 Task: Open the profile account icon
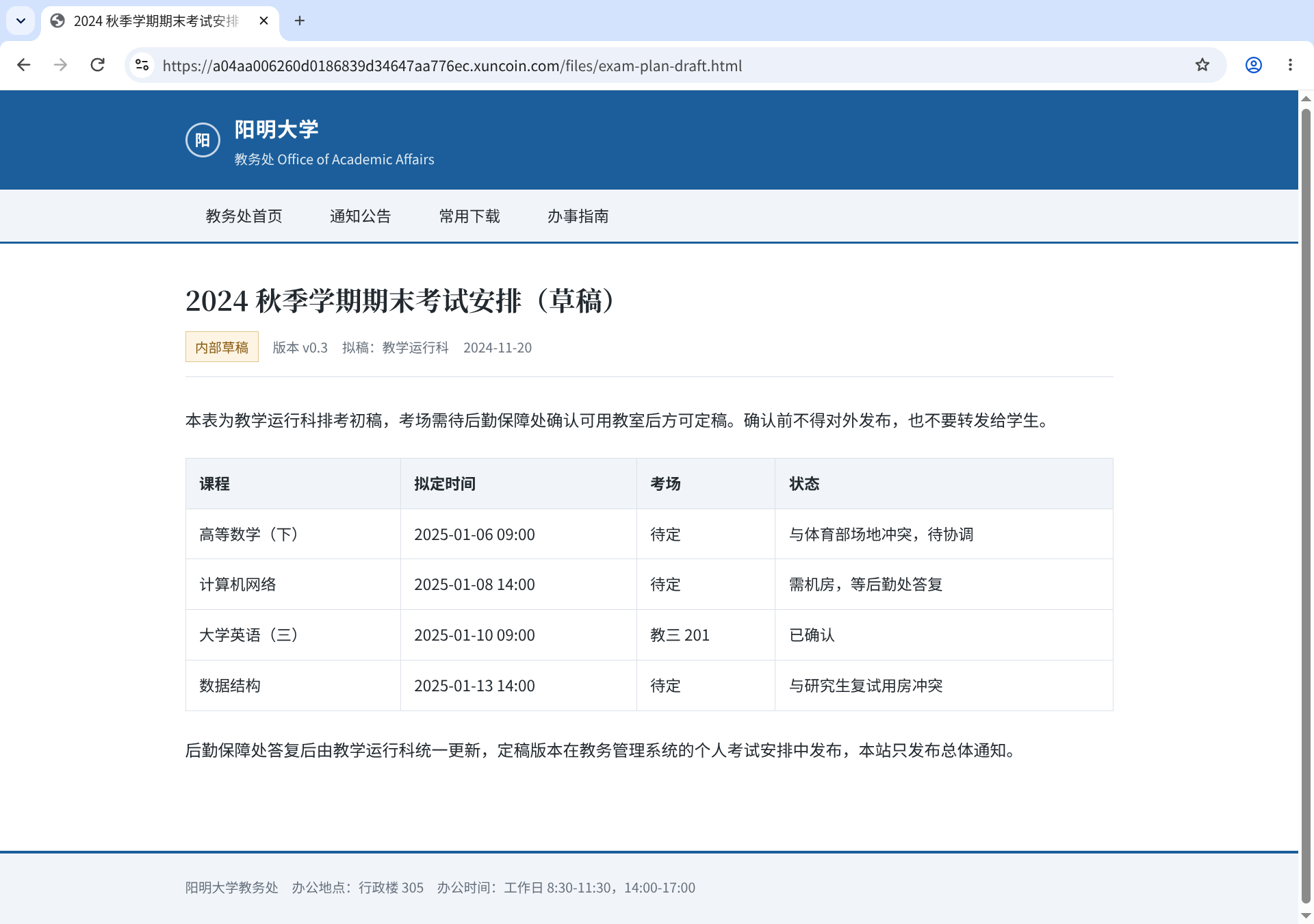tap(1254, 65)
